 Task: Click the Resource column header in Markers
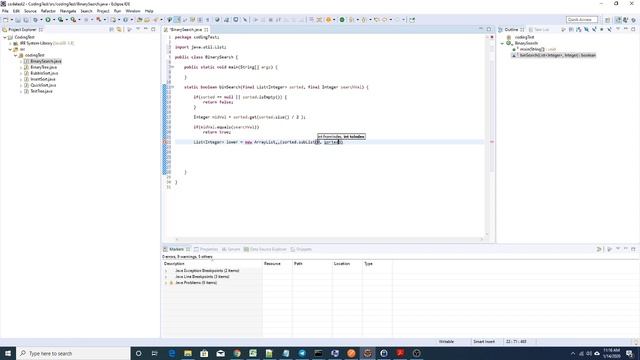pyautogui.click(x=277, y=264)
